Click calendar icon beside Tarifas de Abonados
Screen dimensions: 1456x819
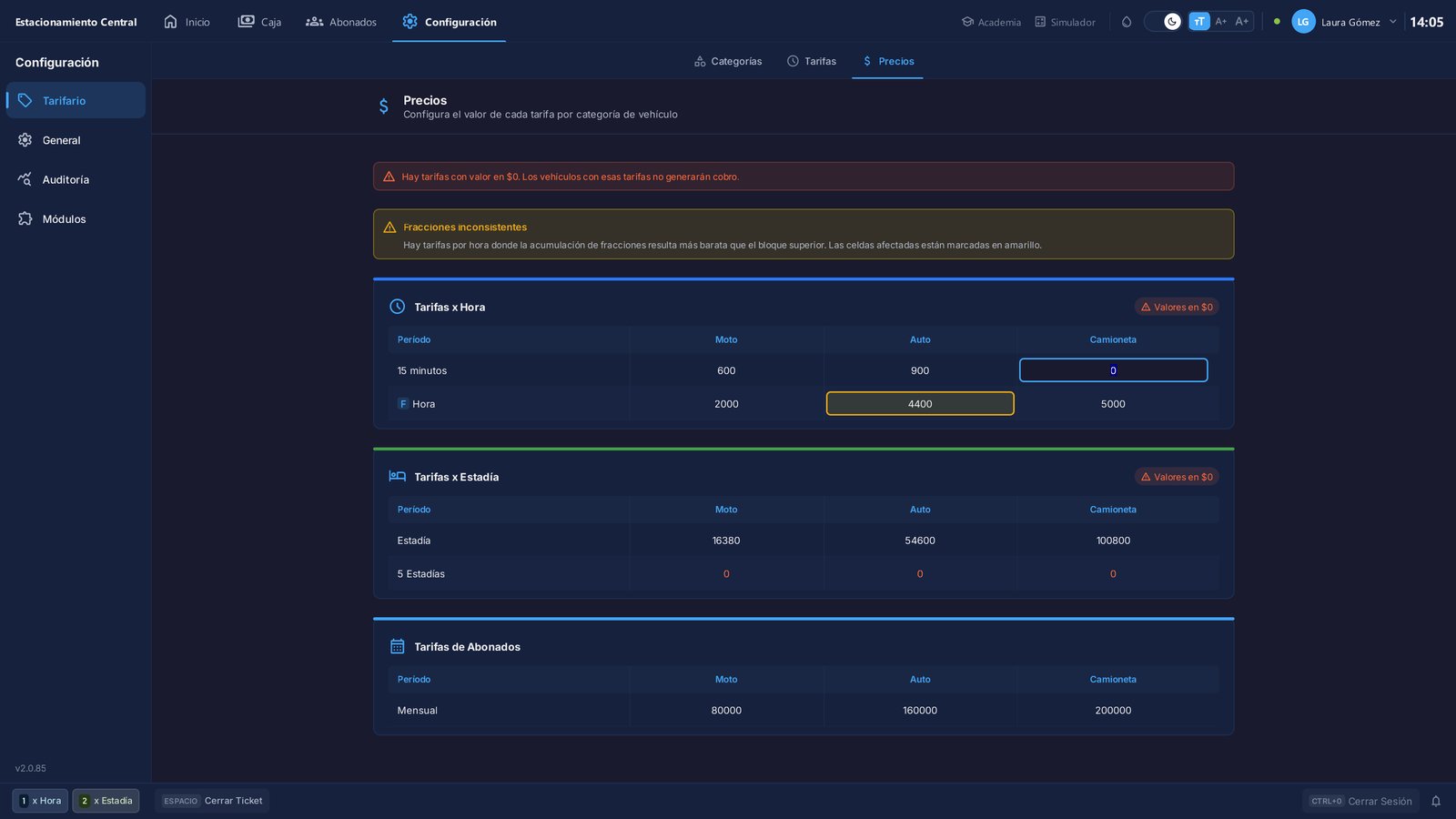click(x=398, y=647)
